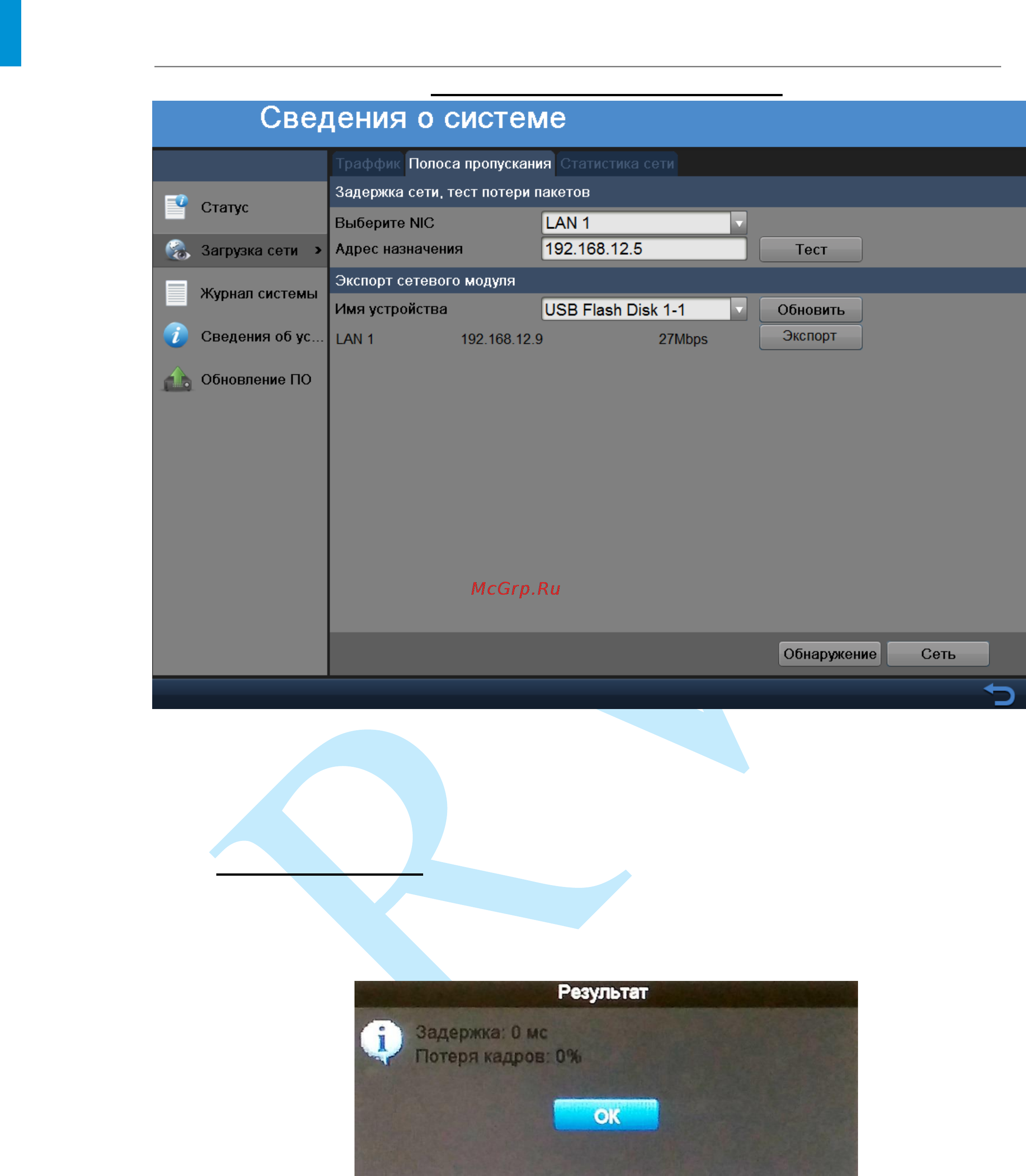Click the Обнаружение button
This screenshot has height=1176, width=1026.
tap(829, 654)
